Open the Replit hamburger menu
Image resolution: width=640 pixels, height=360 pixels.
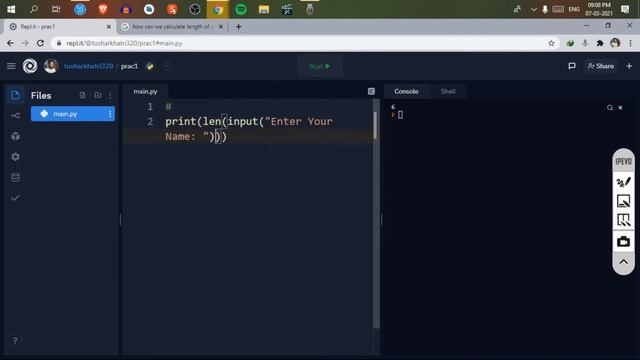[11, 66]
